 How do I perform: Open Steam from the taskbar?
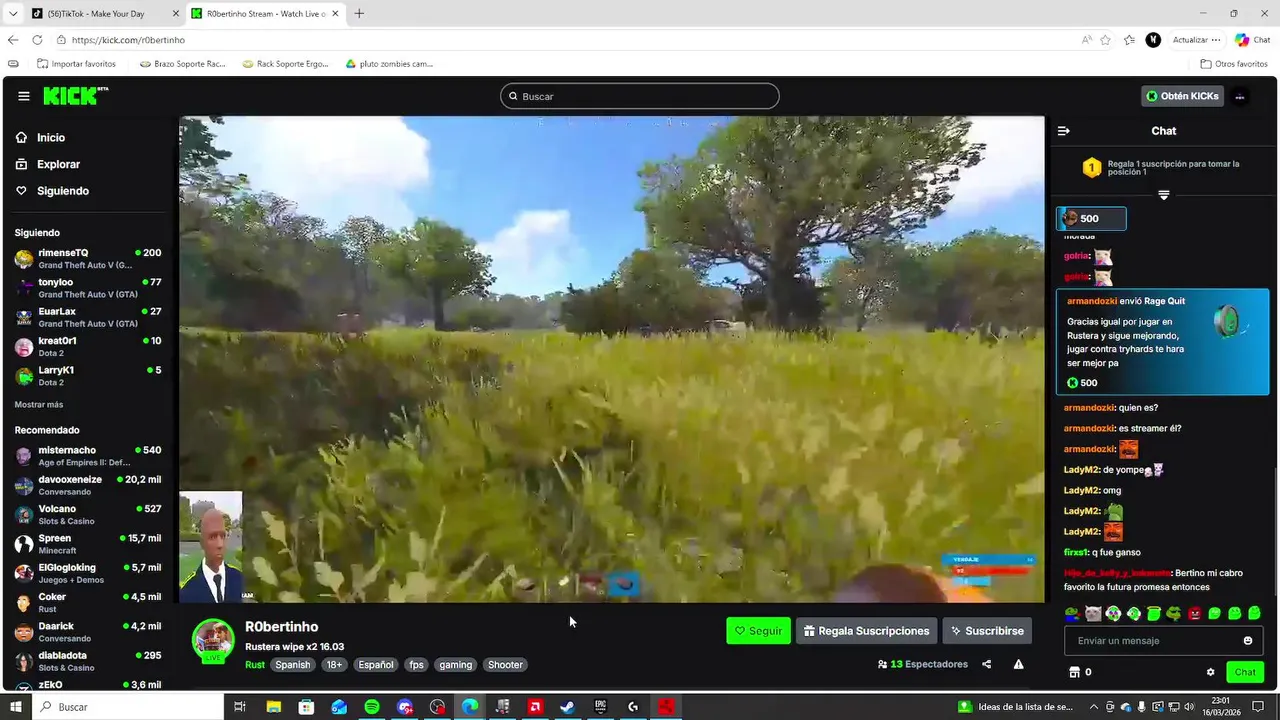click(567, 707)
